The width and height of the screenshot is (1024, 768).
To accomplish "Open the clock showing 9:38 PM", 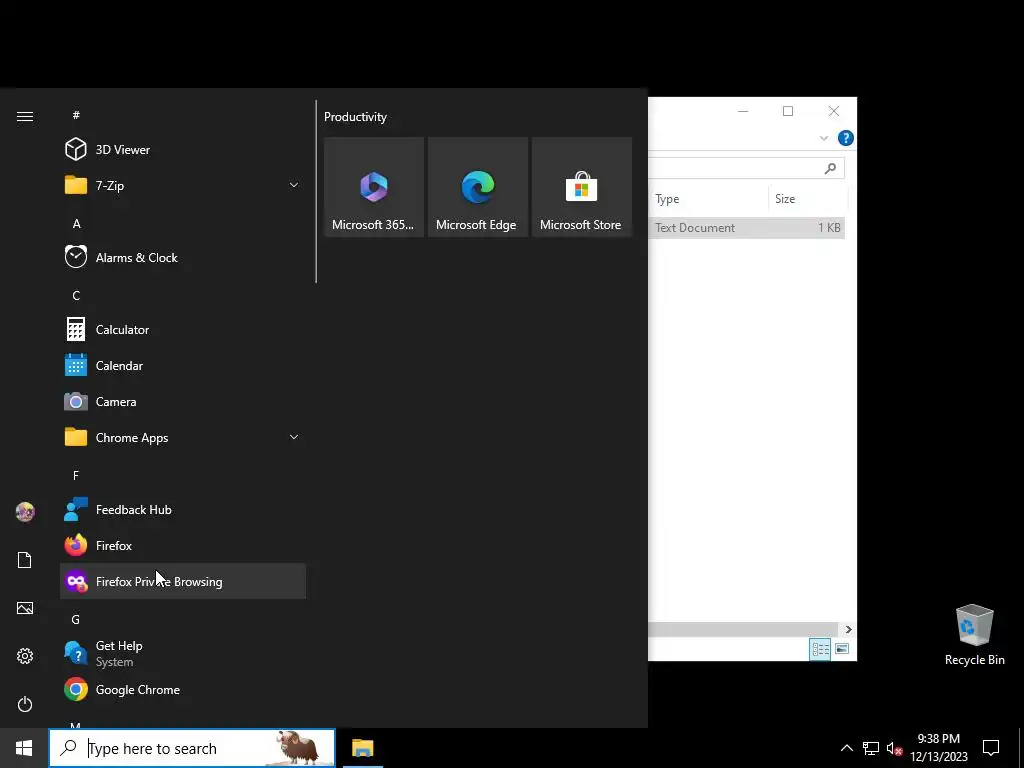I will [938, 748].
